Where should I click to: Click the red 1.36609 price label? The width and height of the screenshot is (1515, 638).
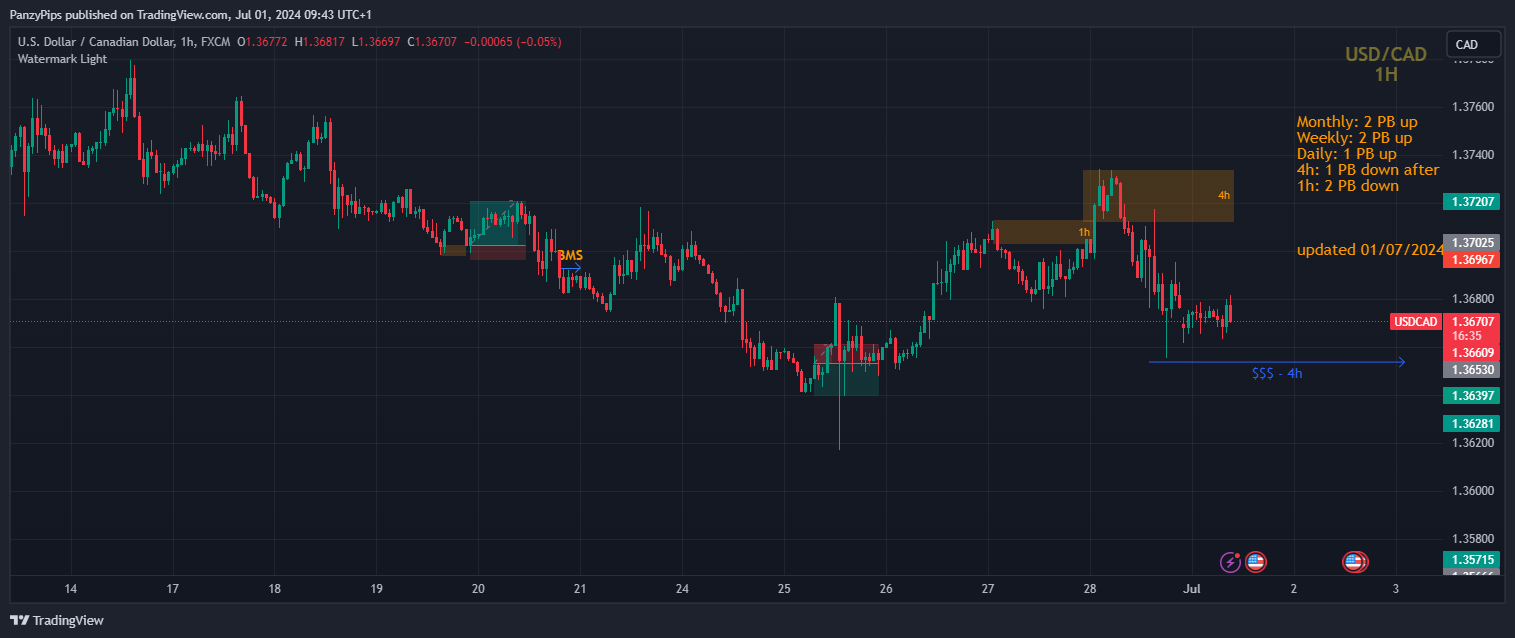tap(1472, 353)
